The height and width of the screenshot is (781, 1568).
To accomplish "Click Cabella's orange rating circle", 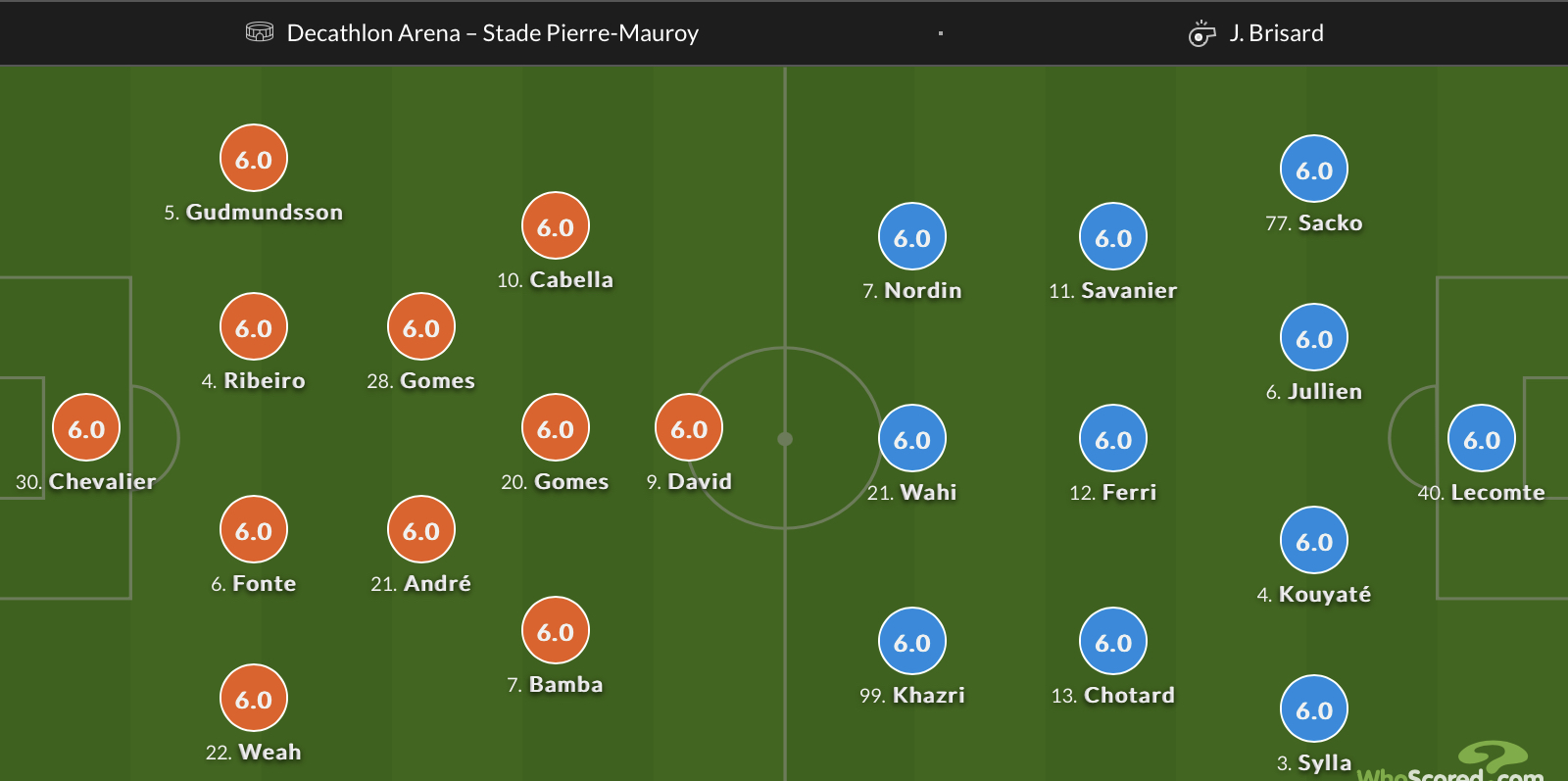I will [x=556, y=226].
